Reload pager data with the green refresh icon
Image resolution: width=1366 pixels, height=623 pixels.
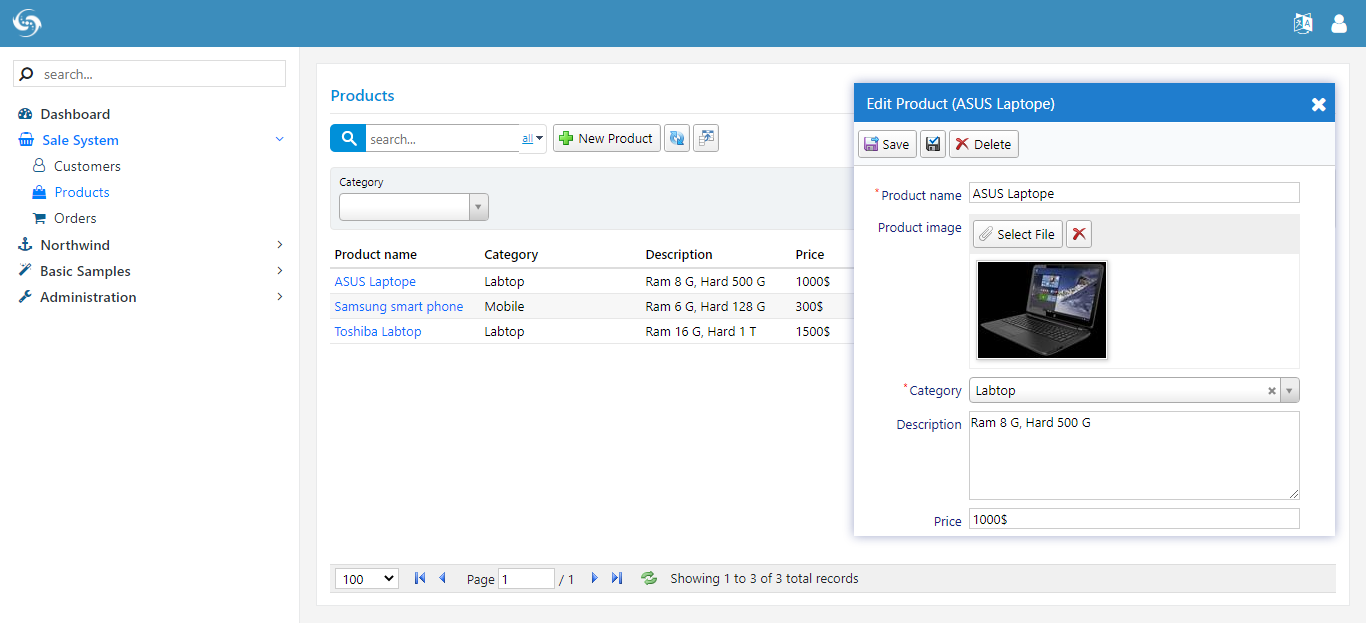(x=648, y=578)
